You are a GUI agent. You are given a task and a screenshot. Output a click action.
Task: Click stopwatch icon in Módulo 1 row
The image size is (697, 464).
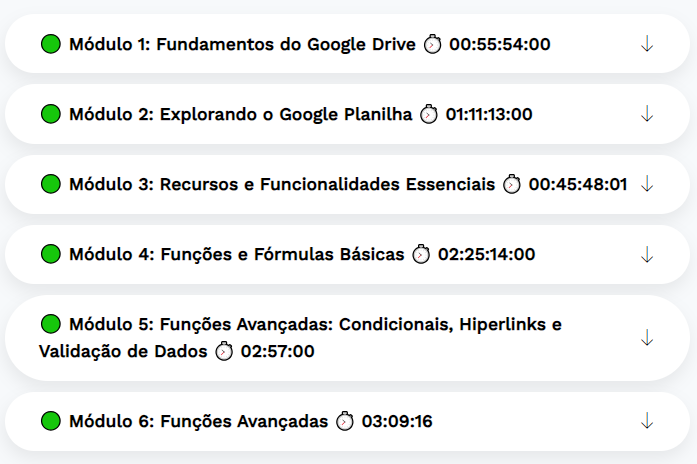pyautogui.click(x=432, y=44)
